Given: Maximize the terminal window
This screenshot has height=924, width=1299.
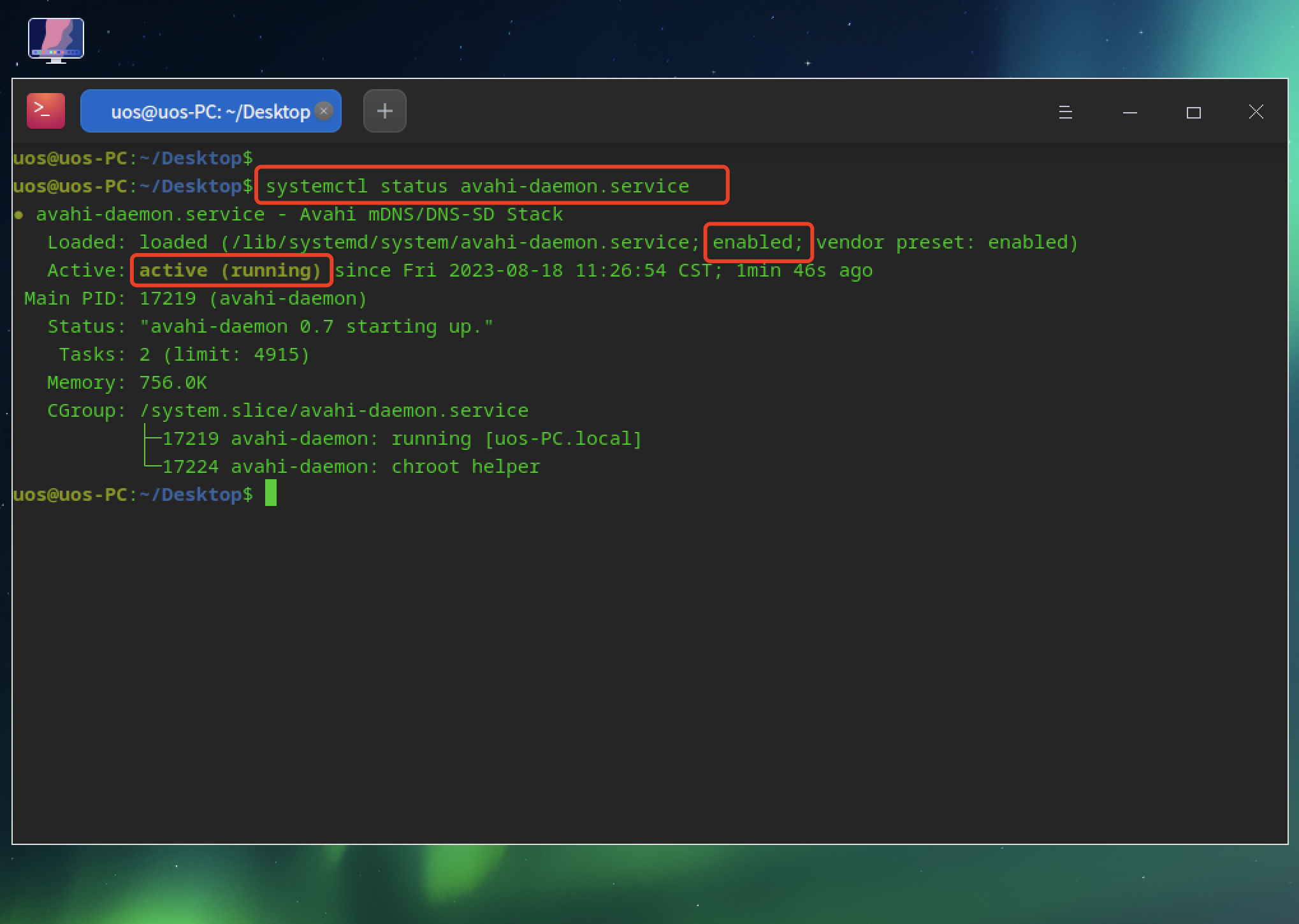Looking at the screenshot, I should point(1193,112).
